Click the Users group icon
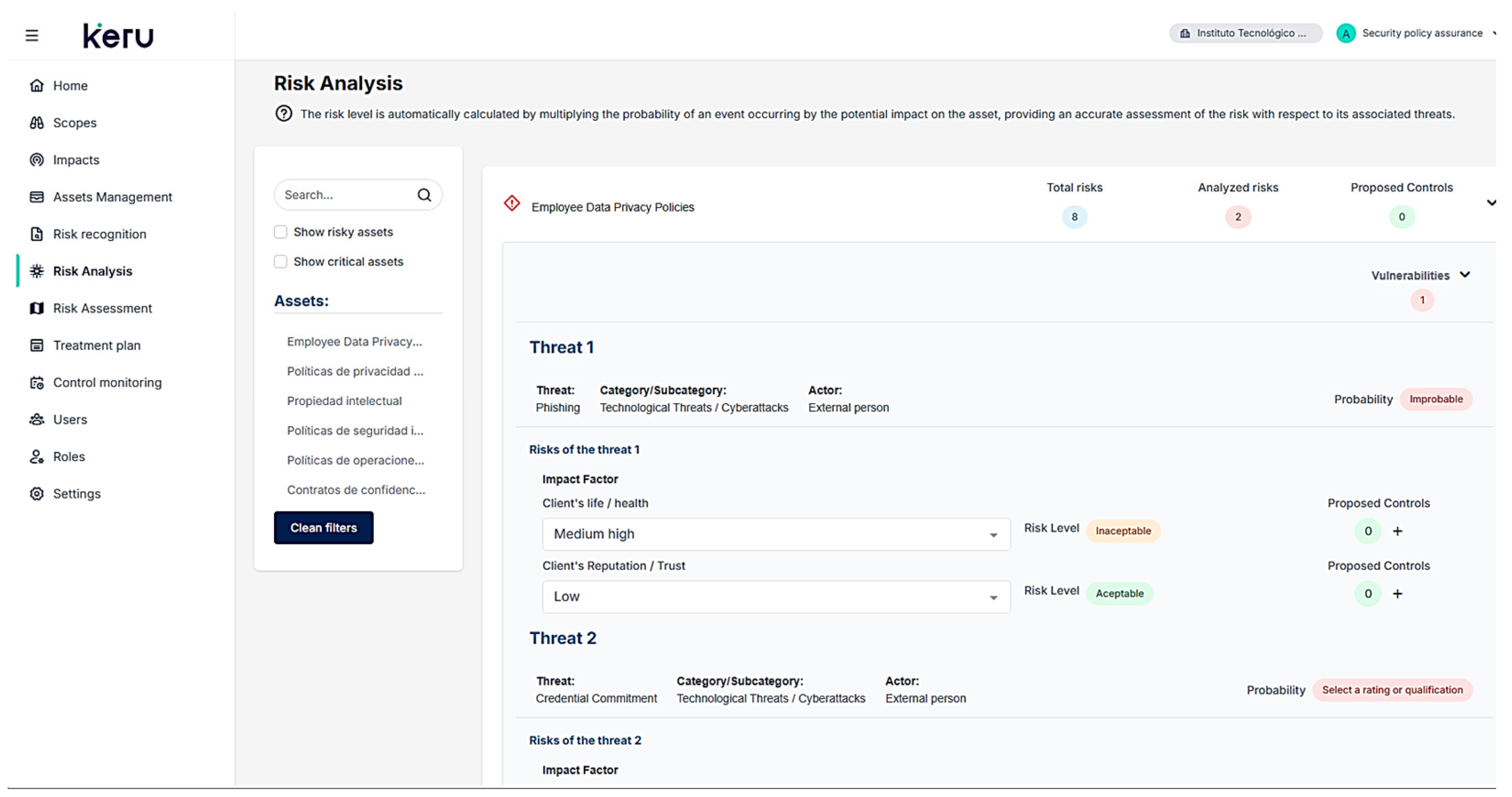The image size is (1512, 797). tap(37, 420)
